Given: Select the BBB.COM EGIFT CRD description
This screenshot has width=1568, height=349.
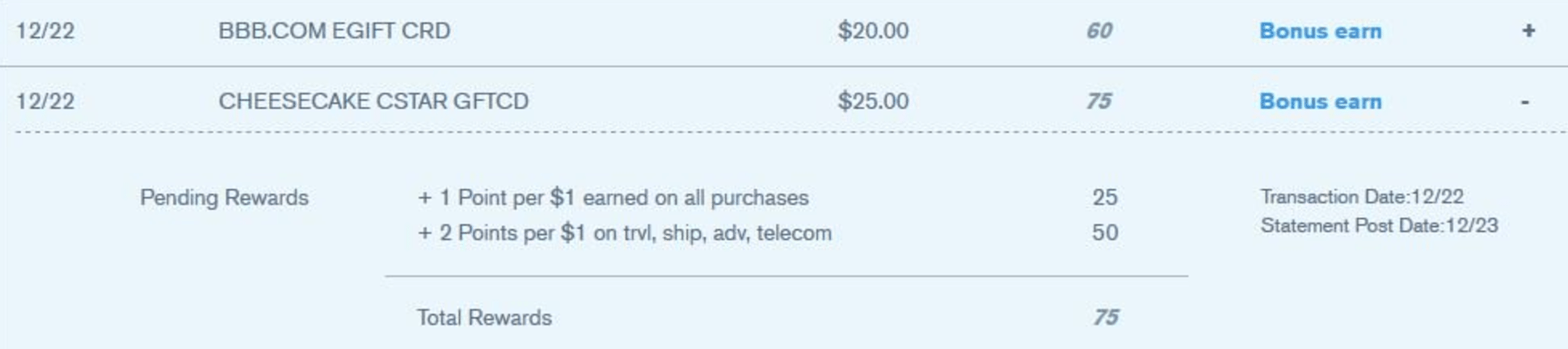Looking at the screenshot, I should (x=334, y=31).
